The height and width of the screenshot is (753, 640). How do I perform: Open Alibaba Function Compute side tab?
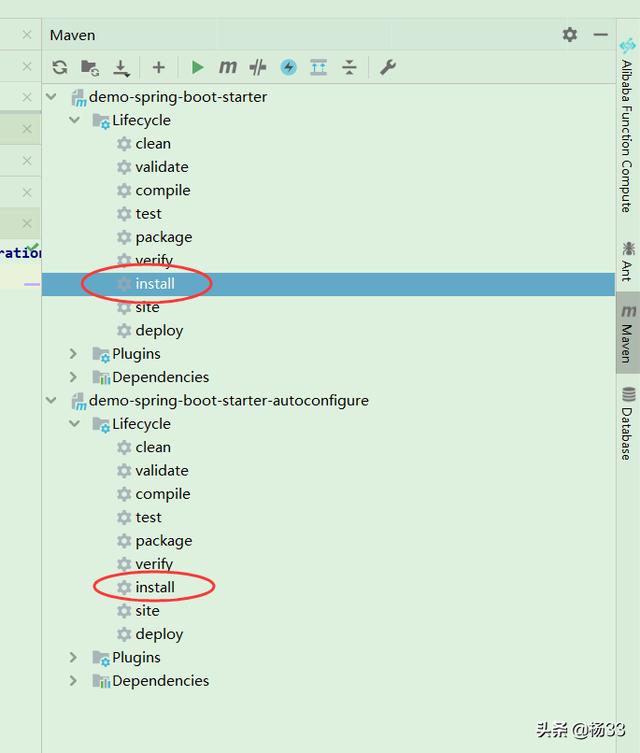coord(627,126)
